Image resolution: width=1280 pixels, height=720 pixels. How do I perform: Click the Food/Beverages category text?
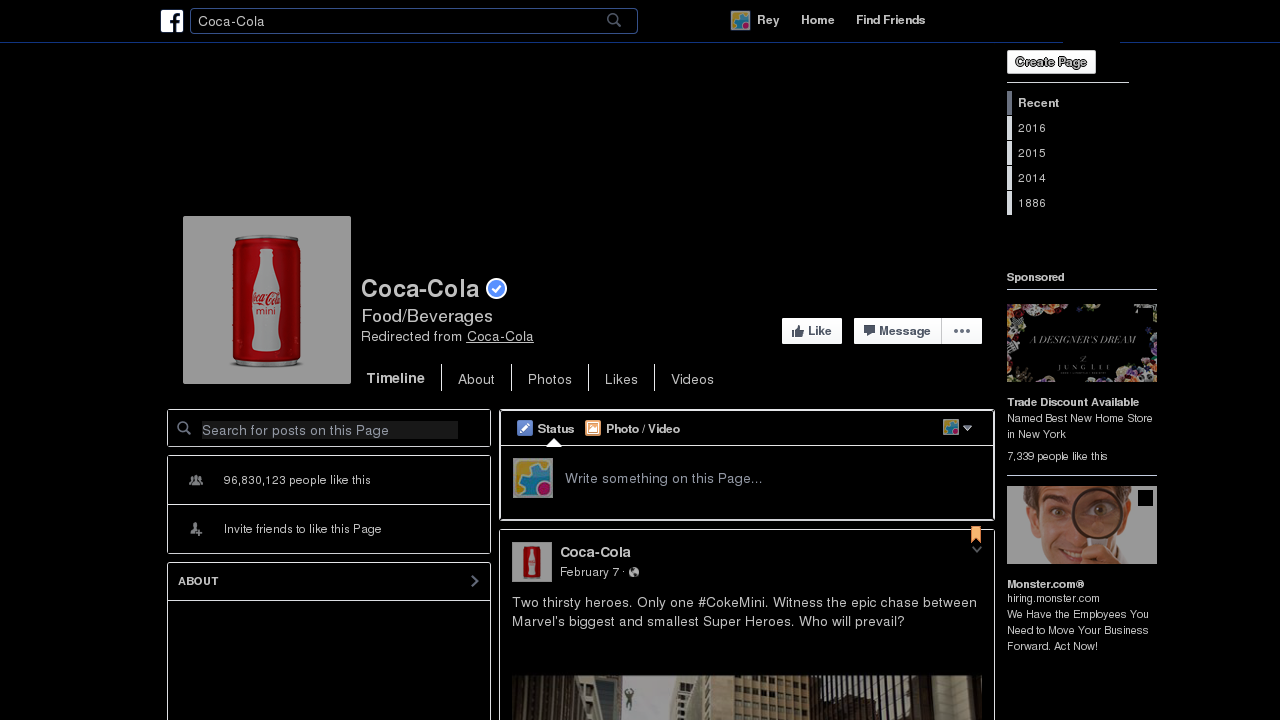click(x=427, y=316)
